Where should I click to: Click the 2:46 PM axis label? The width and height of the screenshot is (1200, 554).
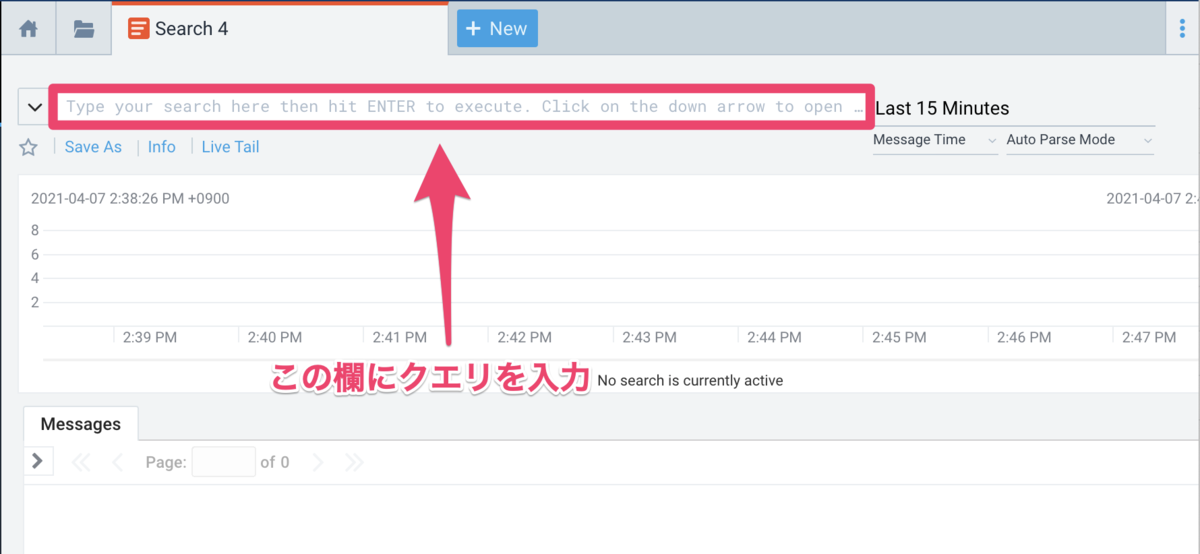click(x=1024, y=338)
